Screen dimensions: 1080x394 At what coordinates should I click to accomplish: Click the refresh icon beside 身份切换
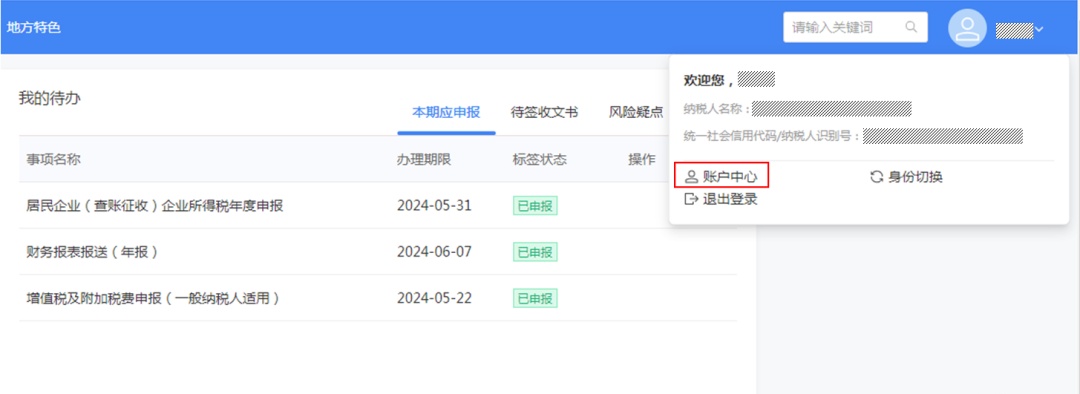coord(877,177)
